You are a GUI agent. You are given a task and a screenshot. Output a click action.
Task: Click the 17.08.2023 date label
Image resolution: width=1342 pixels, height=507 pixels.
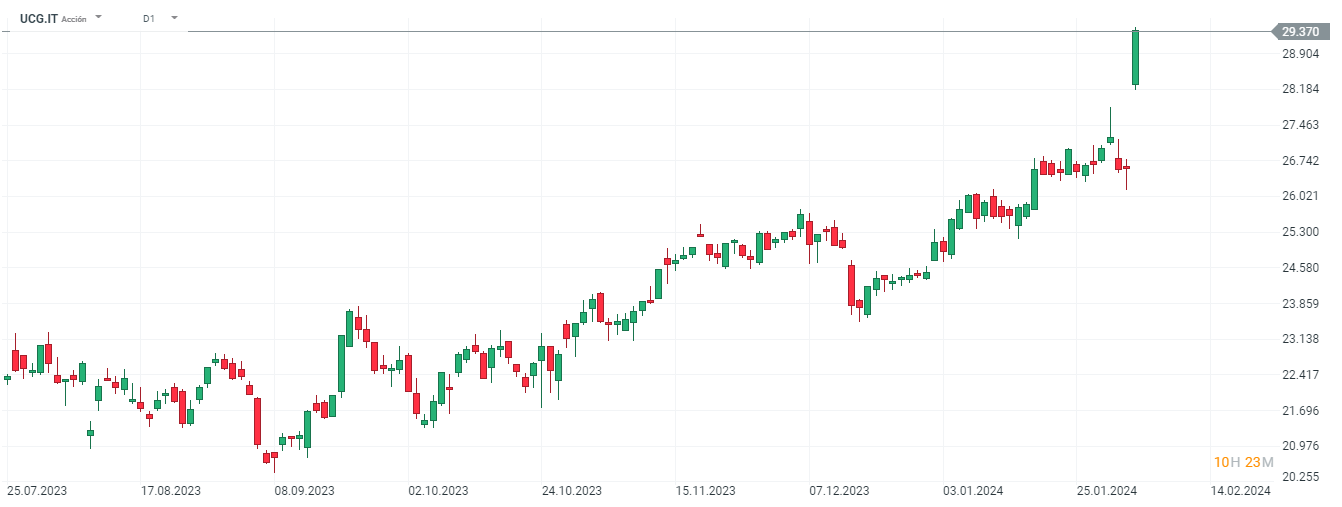(170, 491)
